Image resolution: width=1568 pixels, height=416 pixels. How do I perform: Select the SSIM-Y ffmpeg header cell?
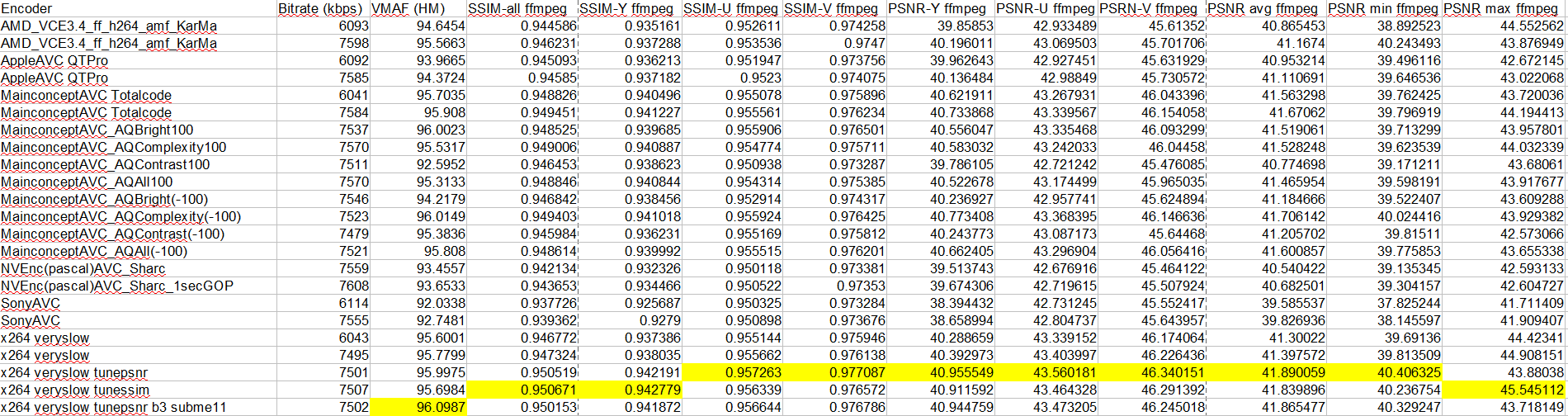click(630, 8)
